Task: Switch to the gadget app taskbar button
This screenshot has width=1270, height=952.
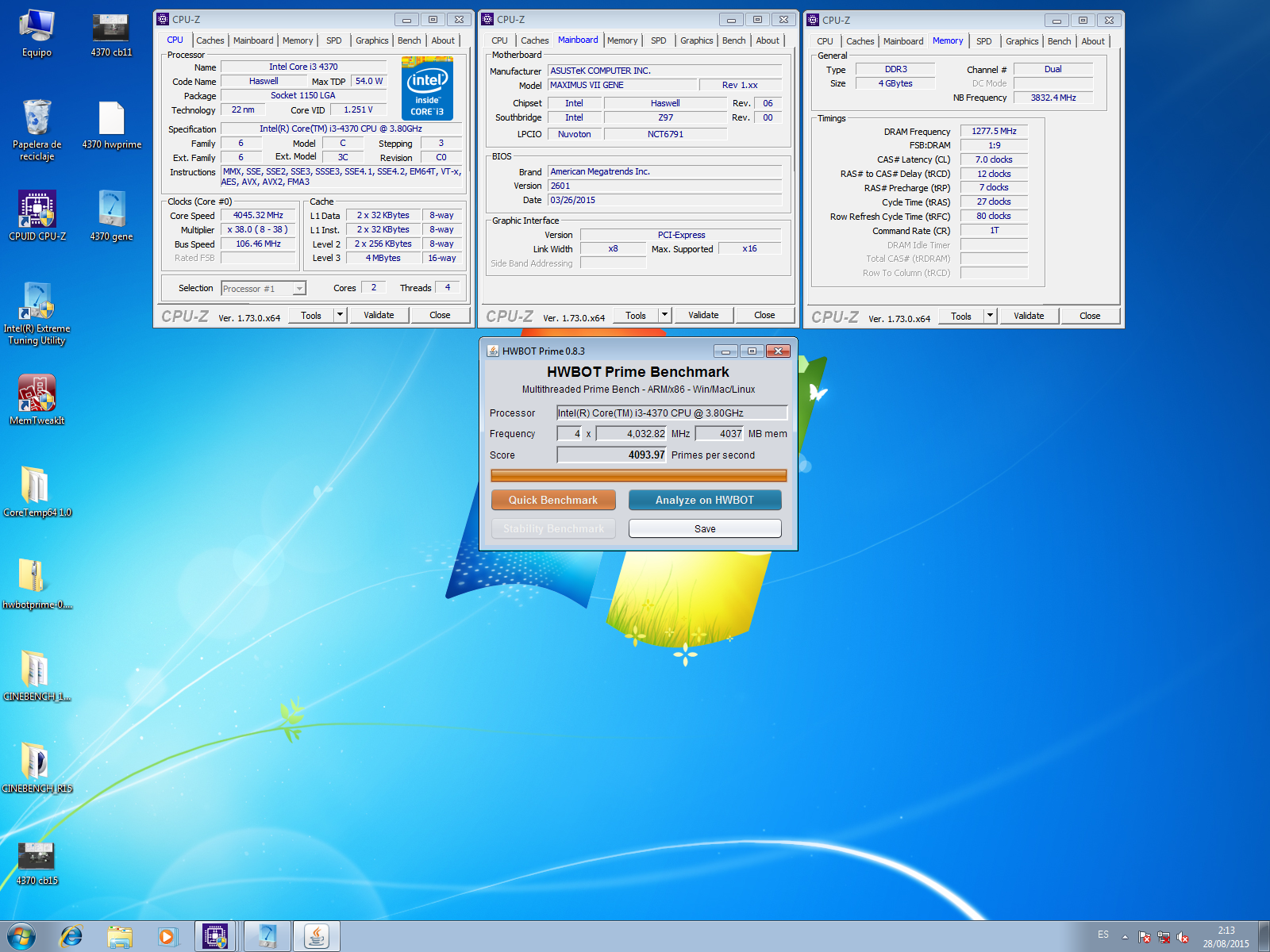Action: tap(267, 937)
